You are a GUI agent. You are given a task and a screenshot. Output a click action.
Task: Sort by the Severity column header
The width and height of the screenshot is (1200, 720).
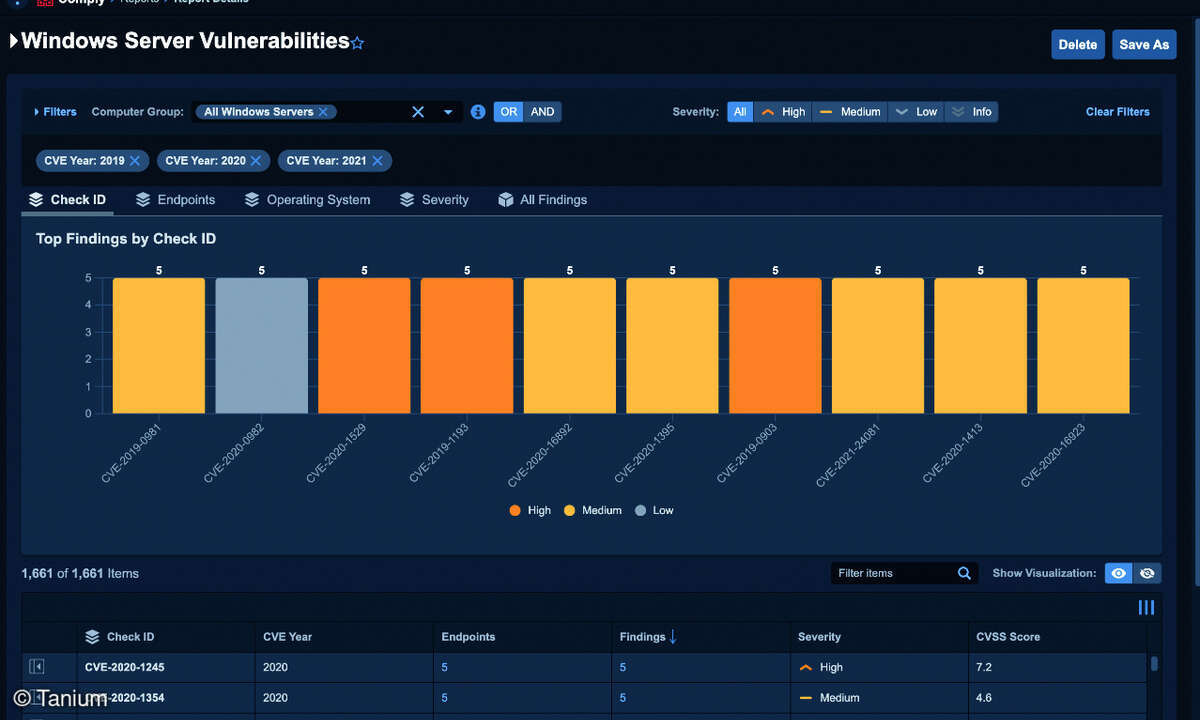pos(819,637)
